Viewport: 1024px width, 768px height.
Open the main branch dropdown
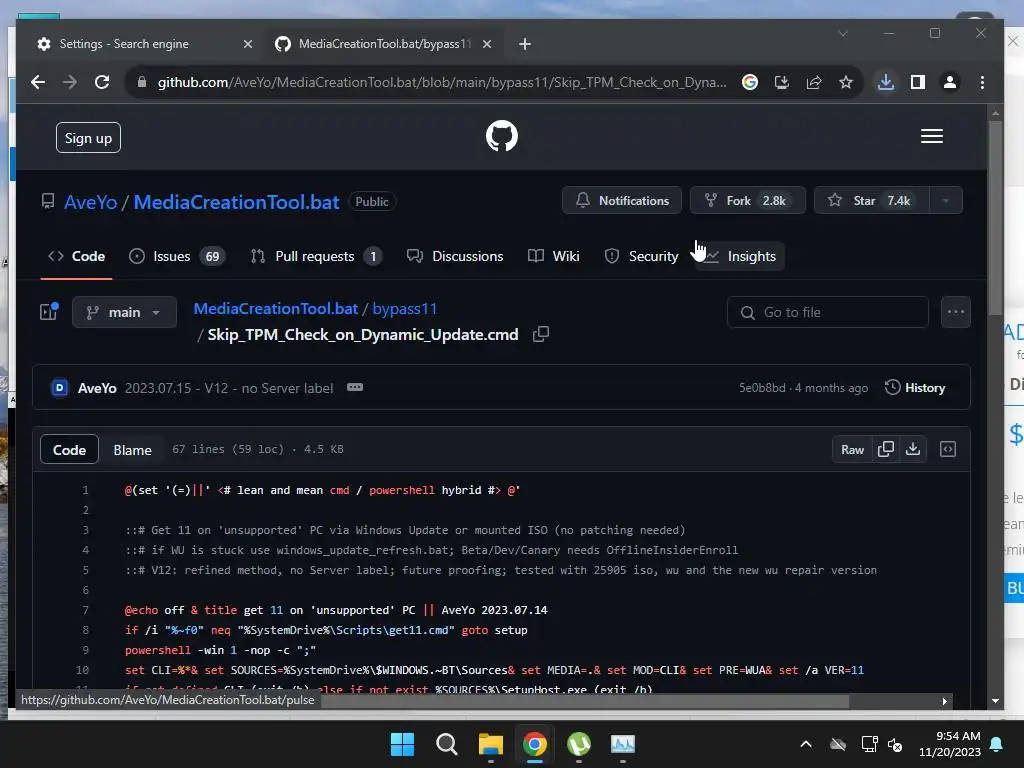(124, 312)
